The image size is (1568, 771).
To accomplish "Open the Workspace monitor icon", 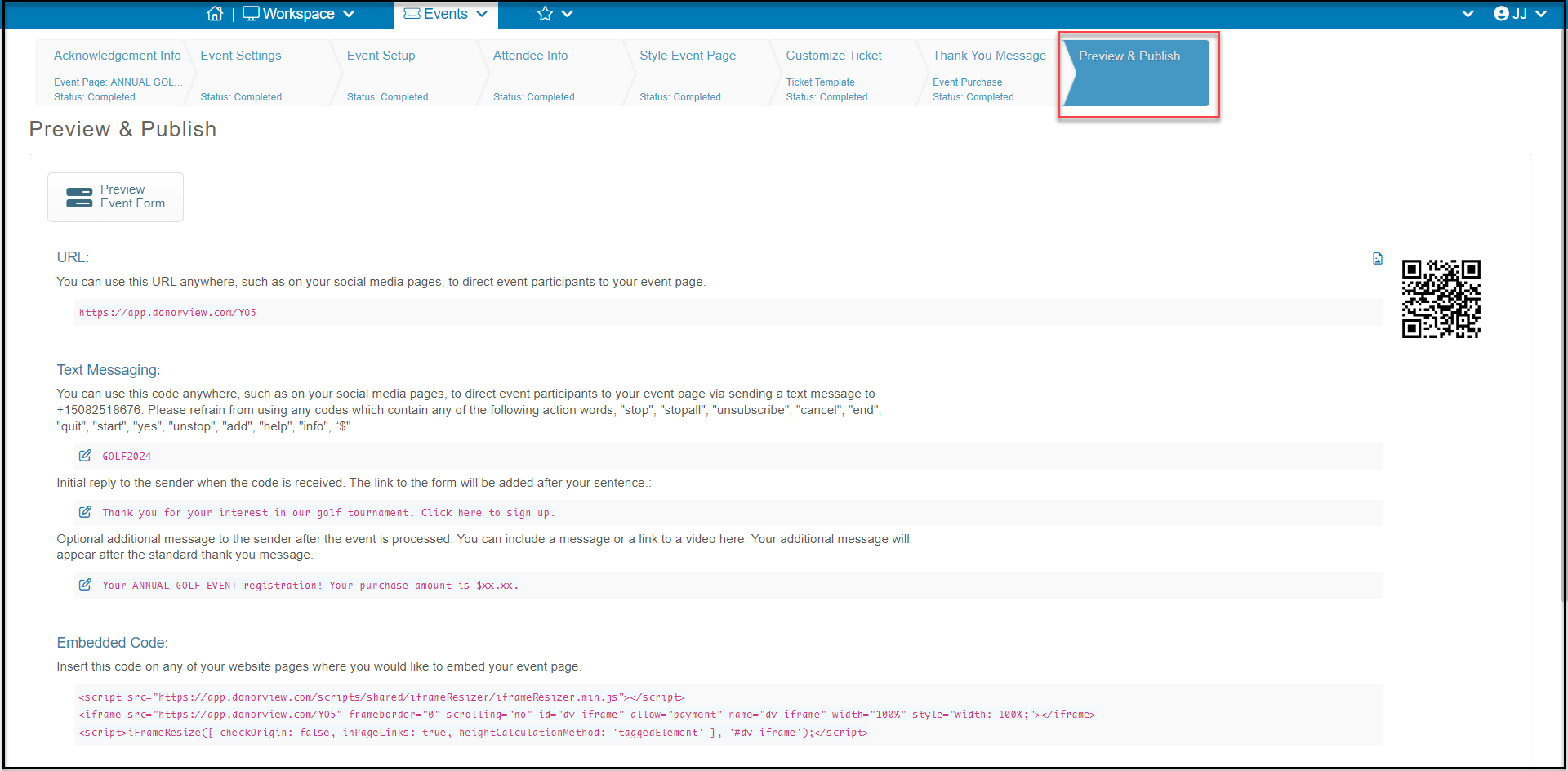I will click(x=251, y=14).
